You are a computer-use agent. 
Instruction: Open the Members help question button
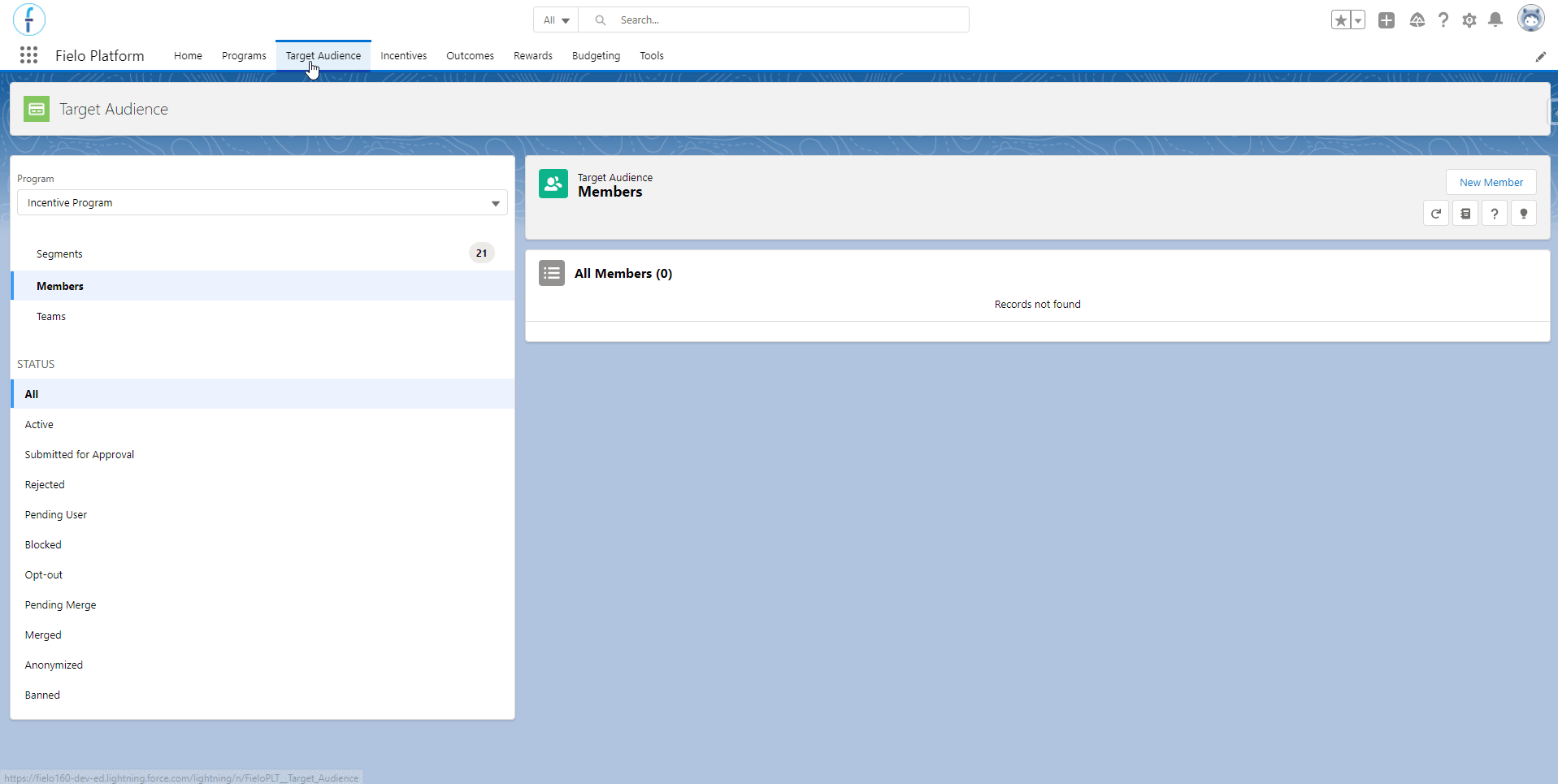[x=1495, y=214]
